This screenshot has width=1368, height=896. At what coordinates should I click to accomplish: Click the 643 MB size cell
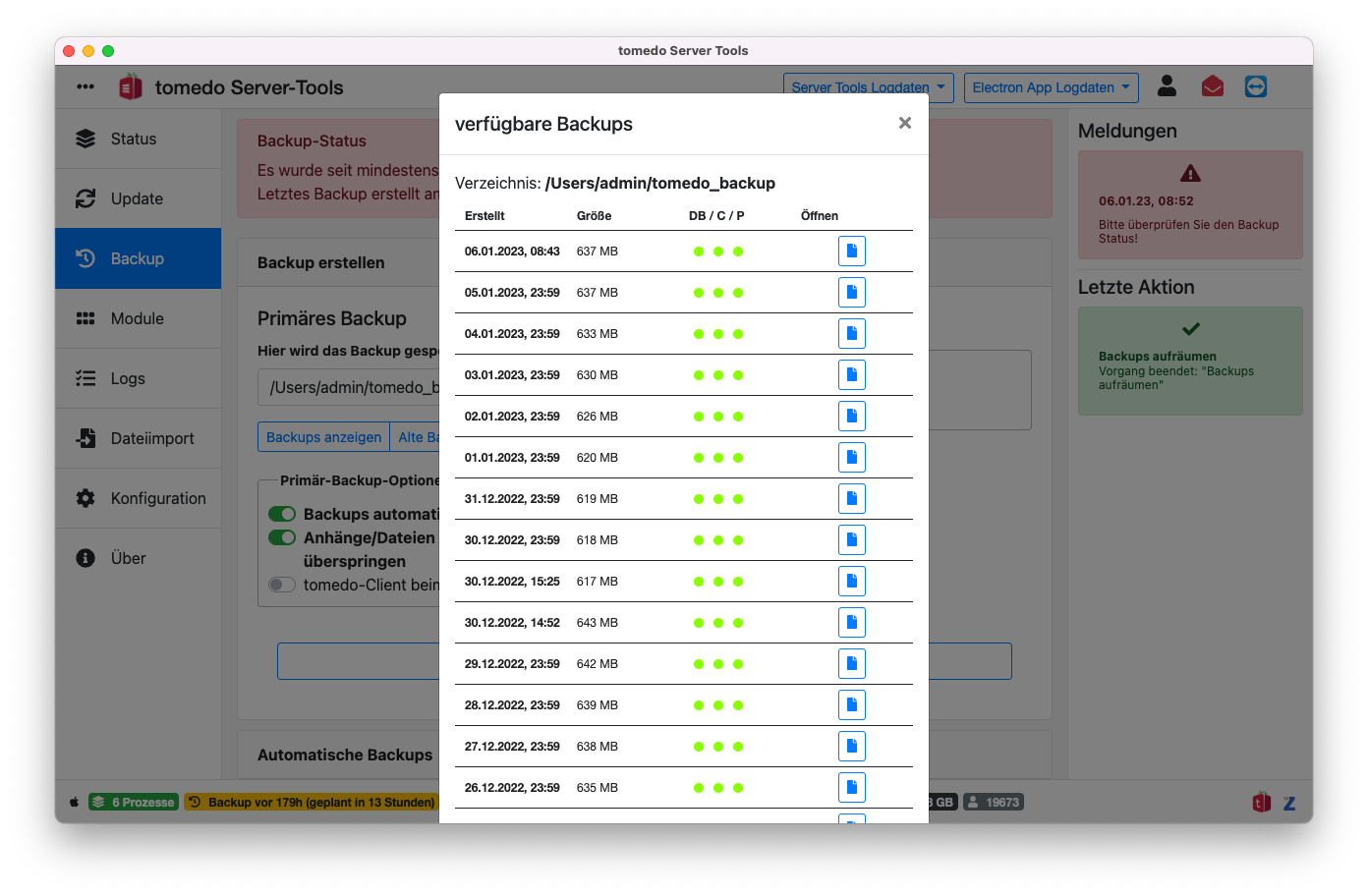tap(598, 623)
